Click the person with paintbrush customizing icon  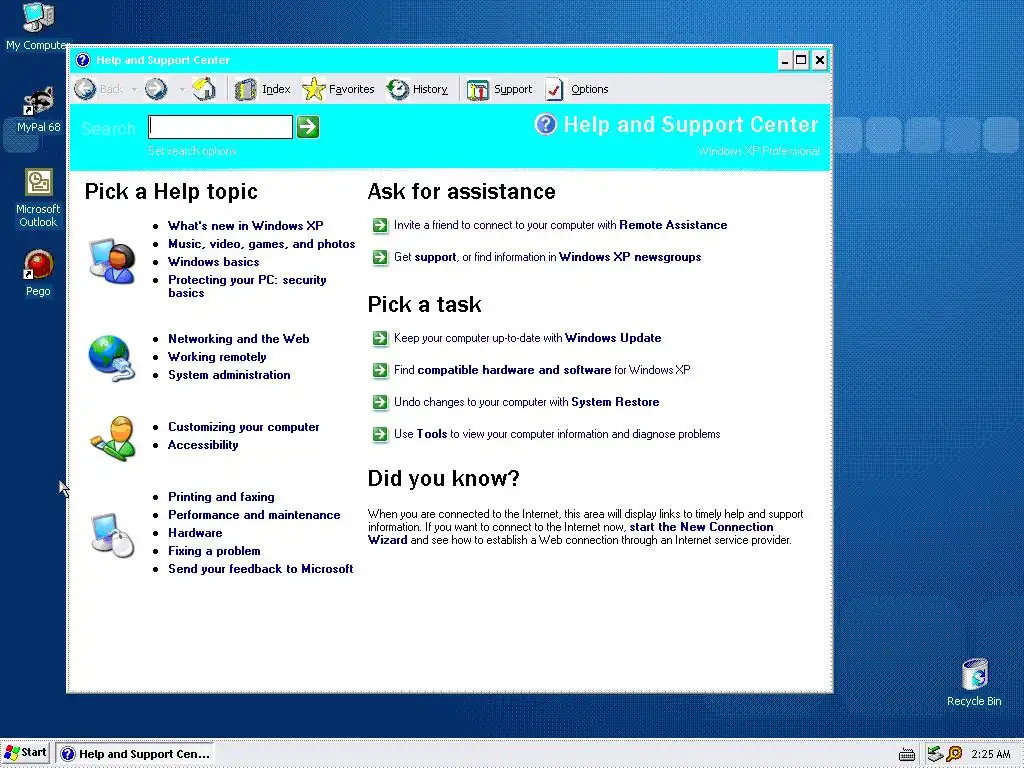tap(112, 438)
